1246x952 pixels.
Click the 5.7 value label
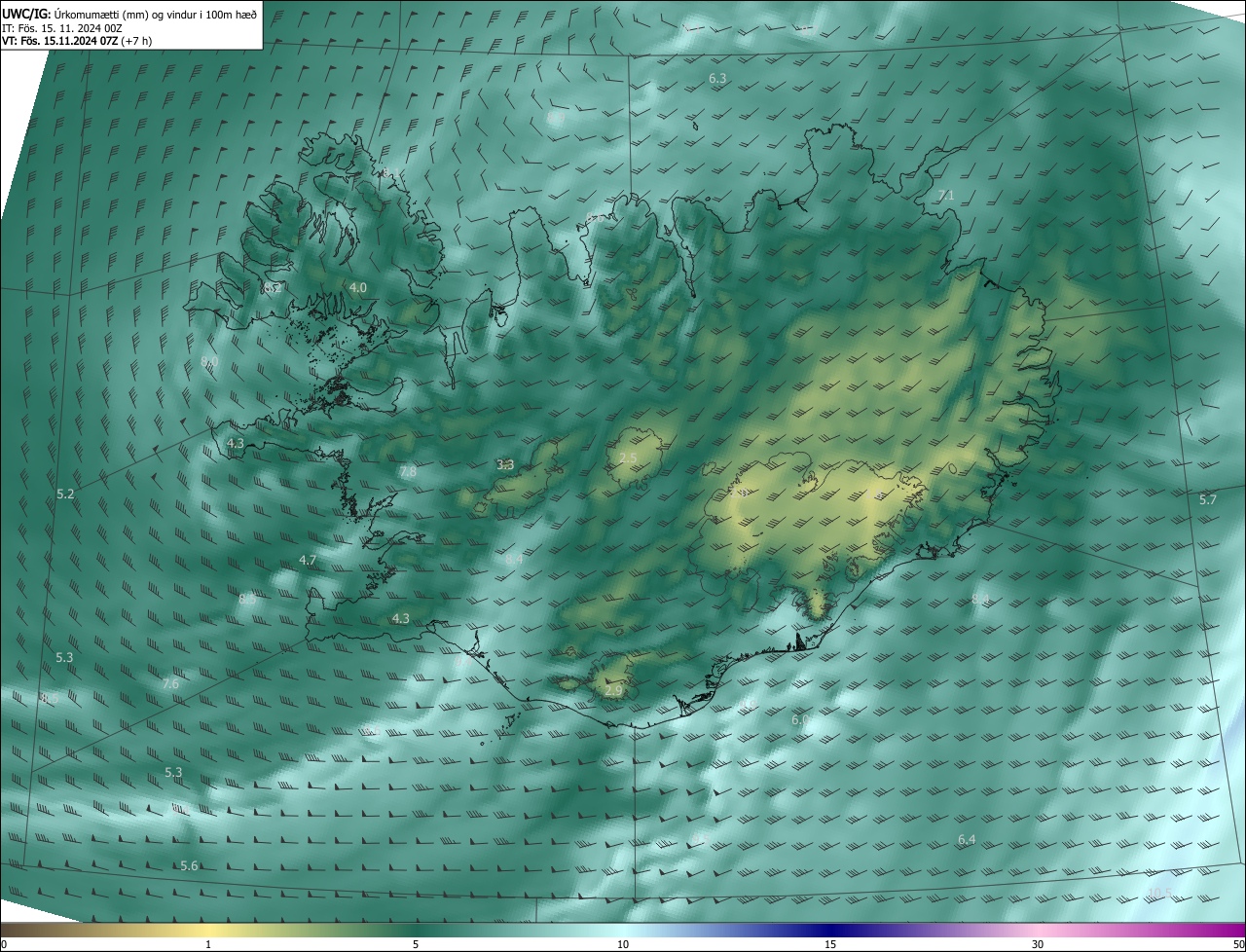click(1207, 499)
